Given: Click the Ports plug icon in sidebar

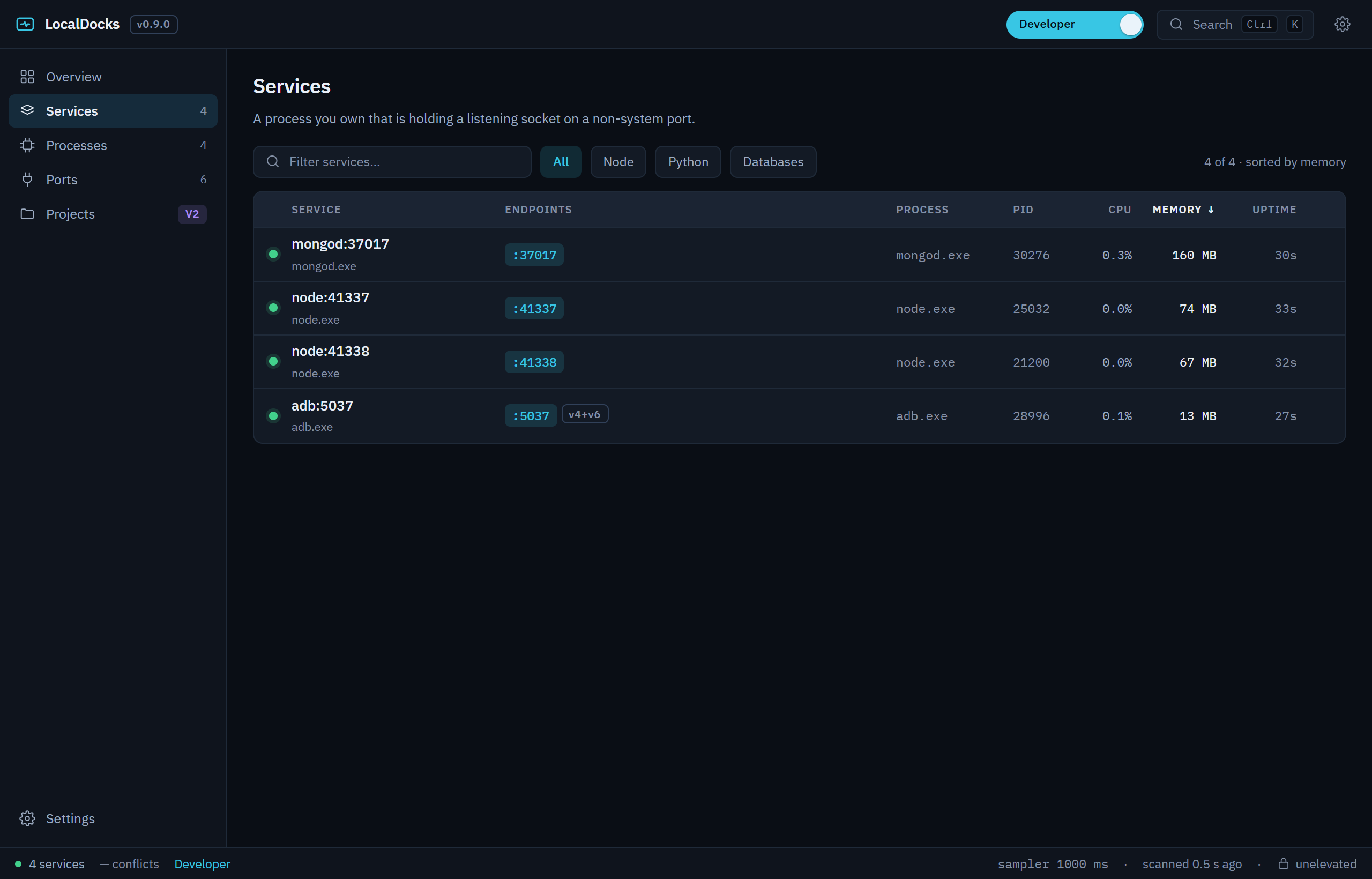Looking at the screenshot, I should pyautogui.click(x=27, y=179).
